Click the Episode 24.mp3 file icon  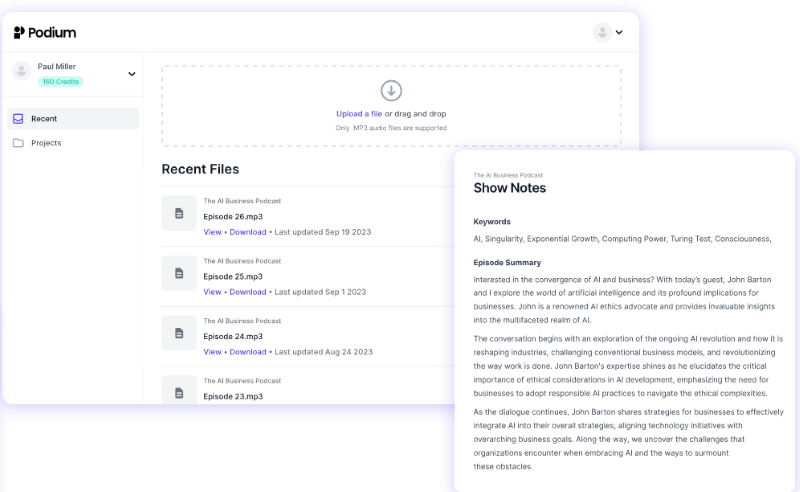179,333
